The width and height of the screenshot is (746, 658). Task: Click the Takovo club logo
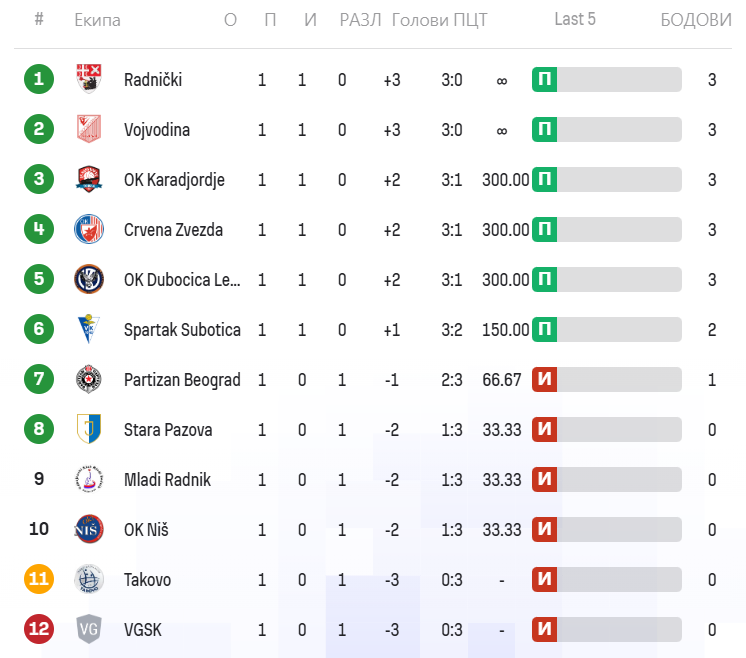pyautogui.click(x=89, y=579)
